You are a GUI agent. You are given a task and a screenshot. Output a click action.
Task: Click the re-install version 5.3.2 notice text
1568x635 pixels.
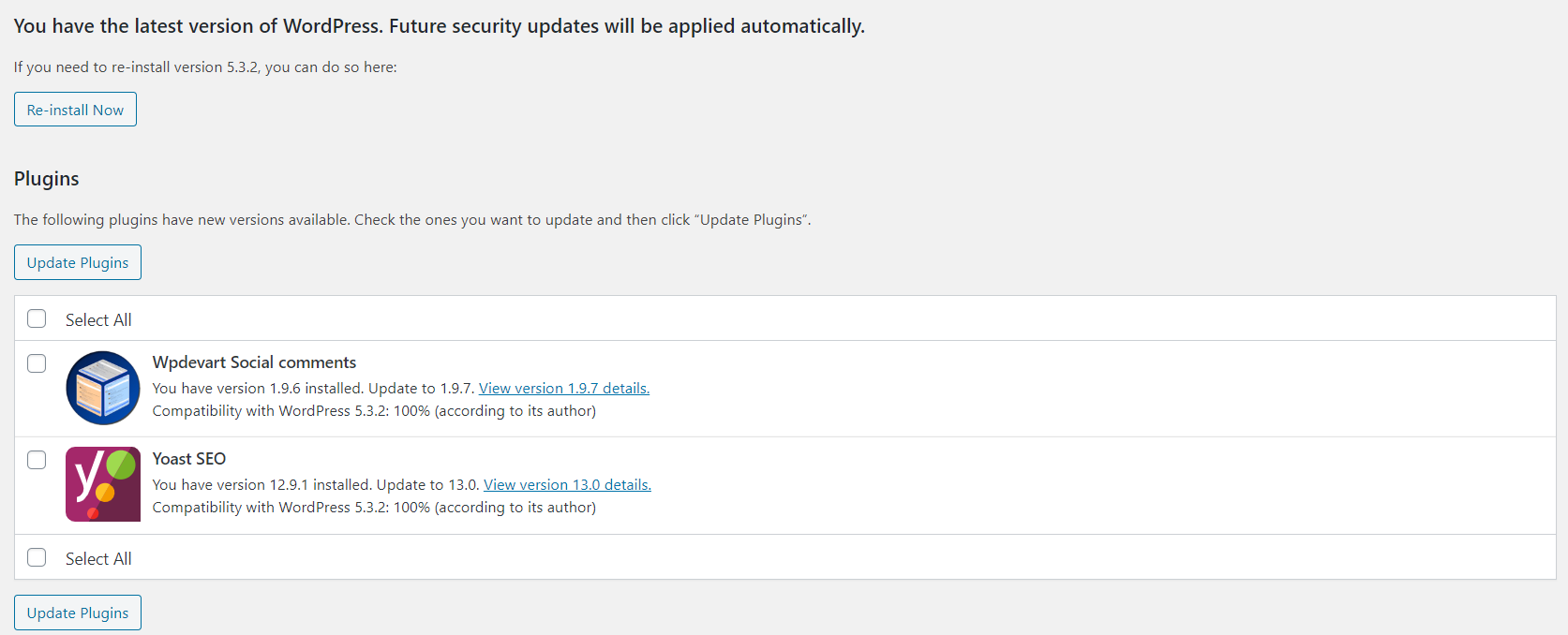click(x=205, y=67)
